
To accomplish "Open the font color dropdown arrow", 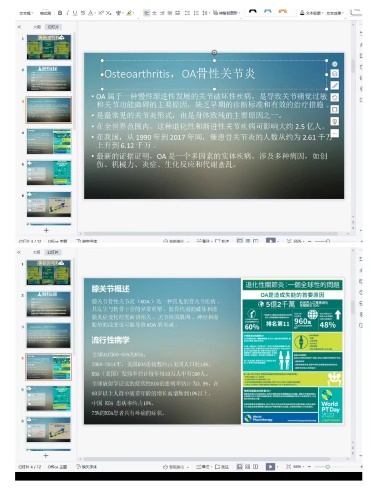I will [95, 13].
